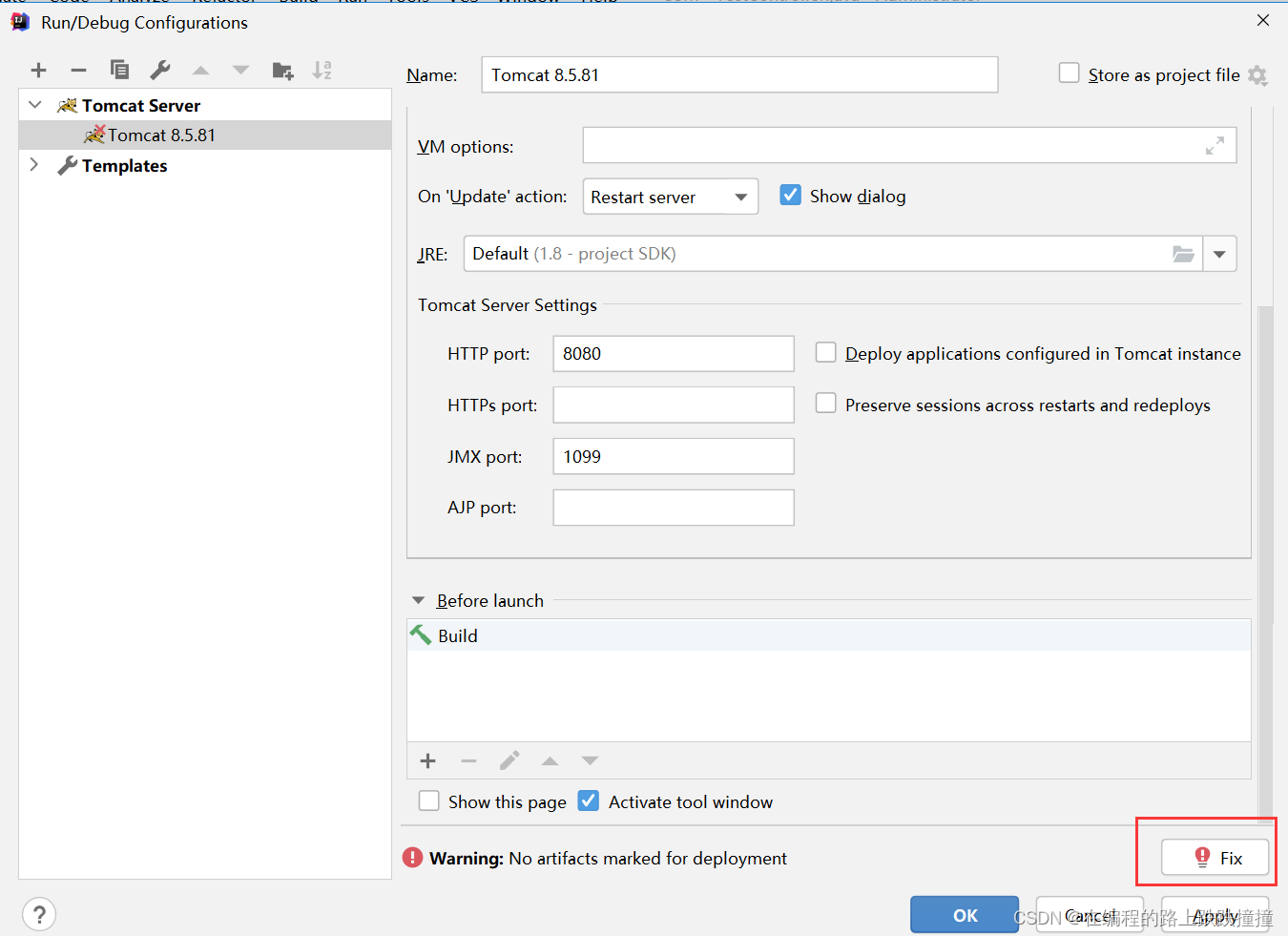Edit the Before launch task
The width and height of the screenshot is (1288, 936).
pyautogui.click(x=509, y=760)
